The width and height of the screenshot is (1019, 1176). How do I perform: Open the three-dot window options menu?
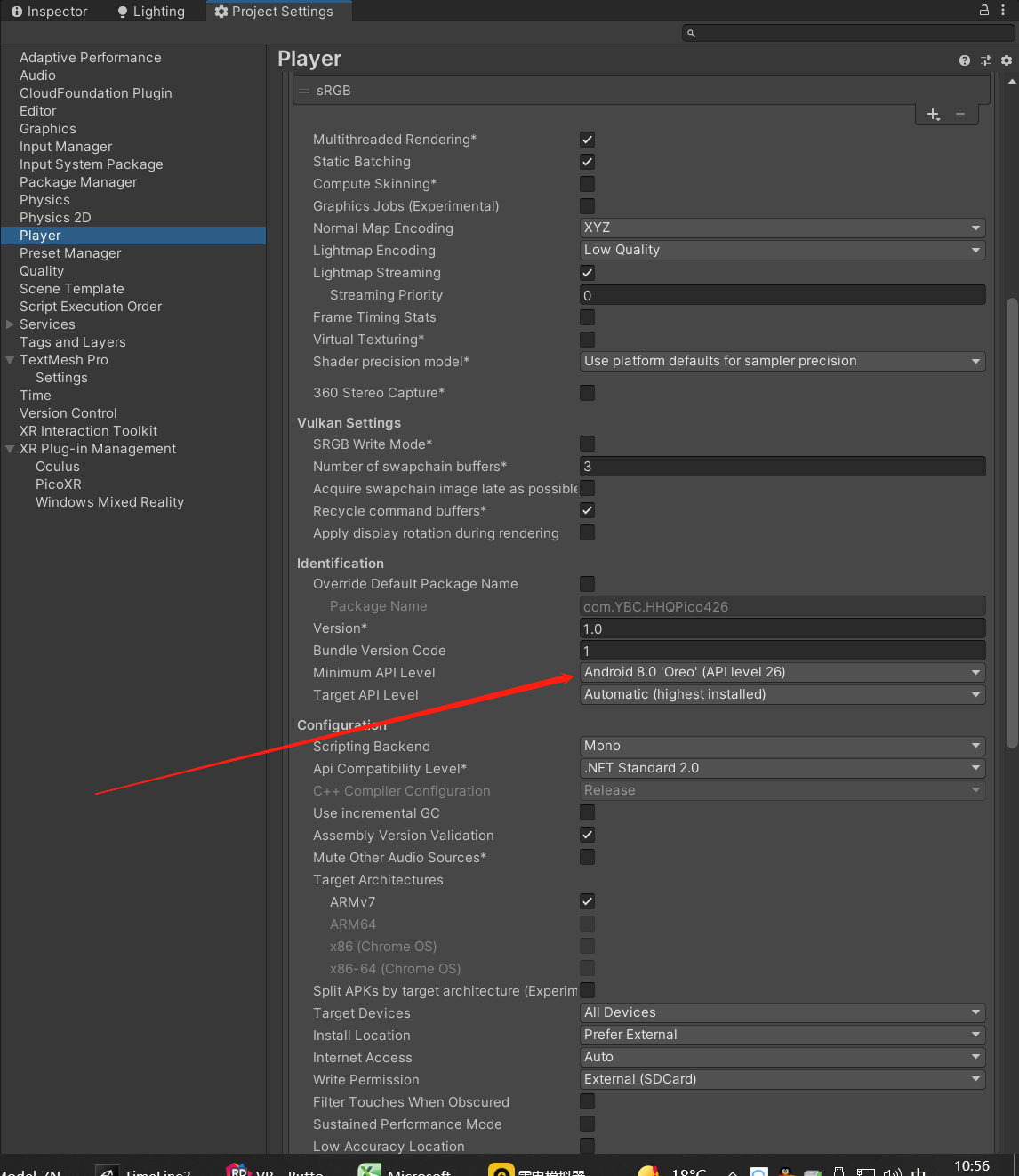pos(1004,11)
